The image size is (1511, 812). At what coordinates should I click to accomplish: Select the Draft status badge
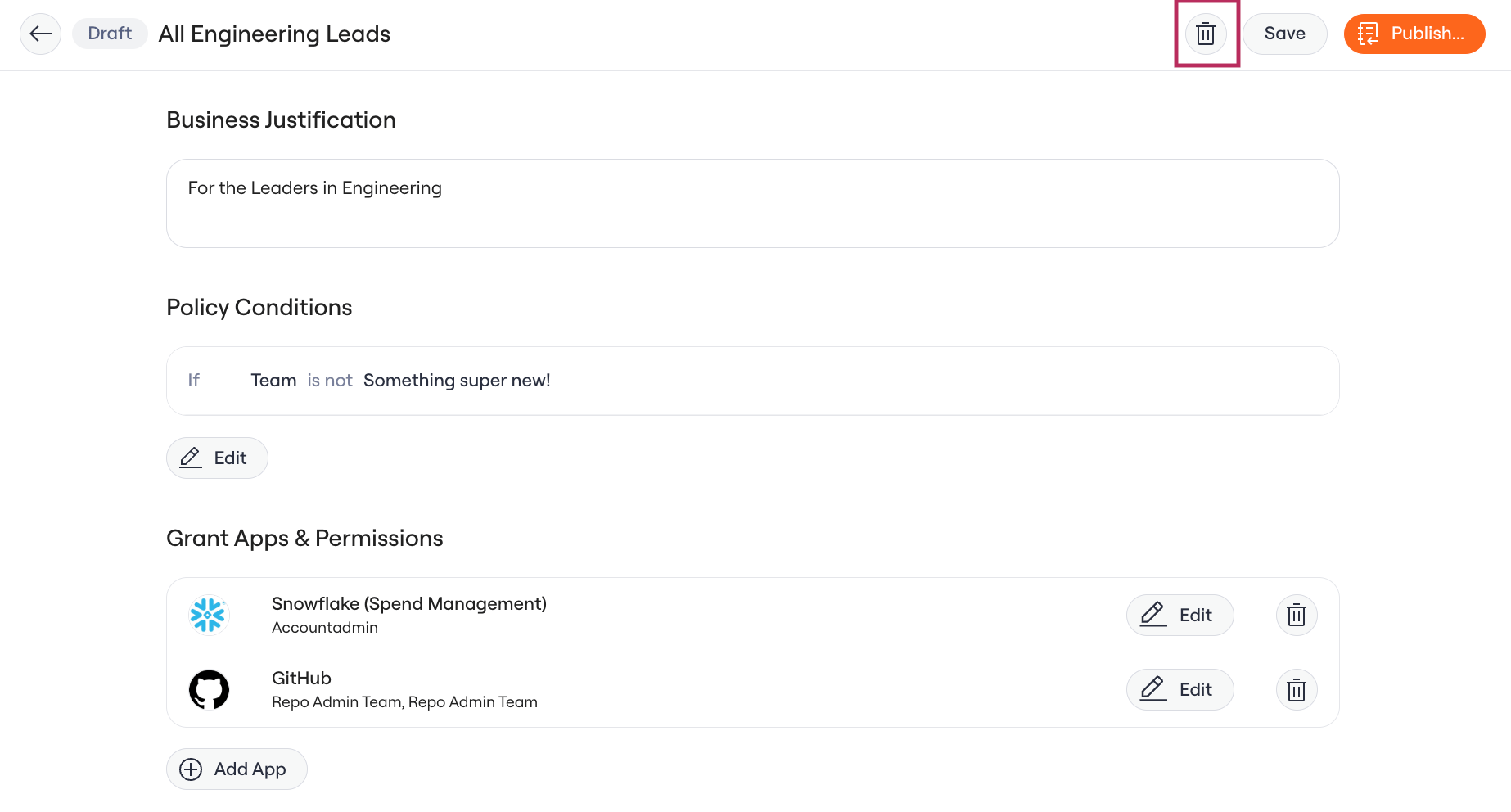110,34
